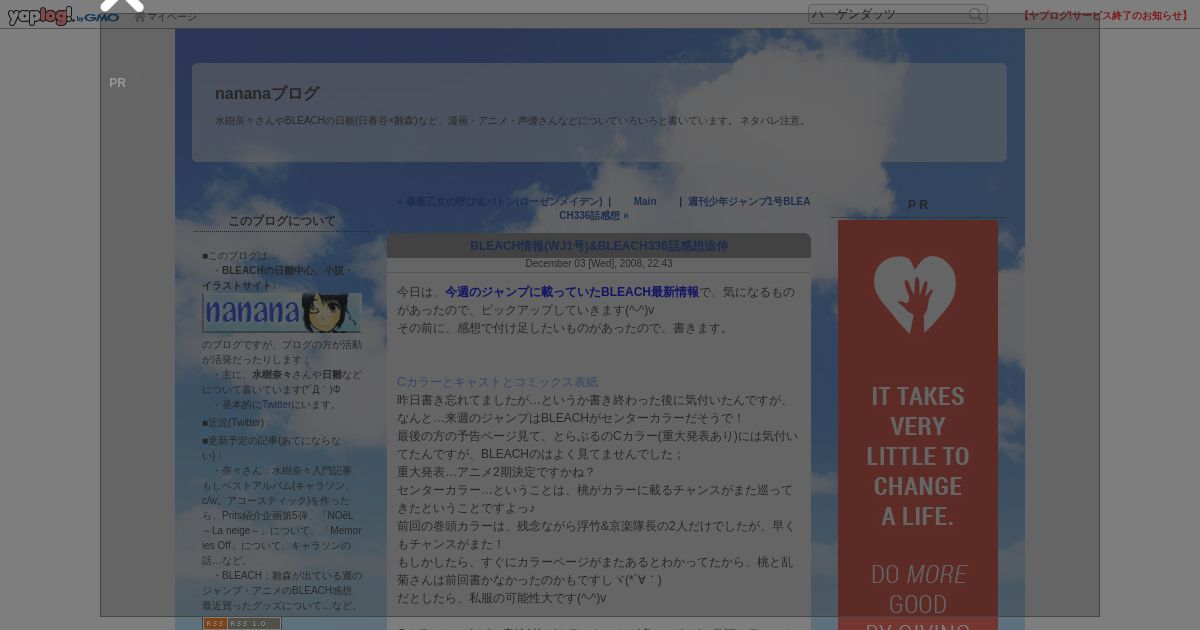This screenshot has height=630, width=1200.
Task: Open the Twitter link in the sidebar
Action: click(277, 404)
